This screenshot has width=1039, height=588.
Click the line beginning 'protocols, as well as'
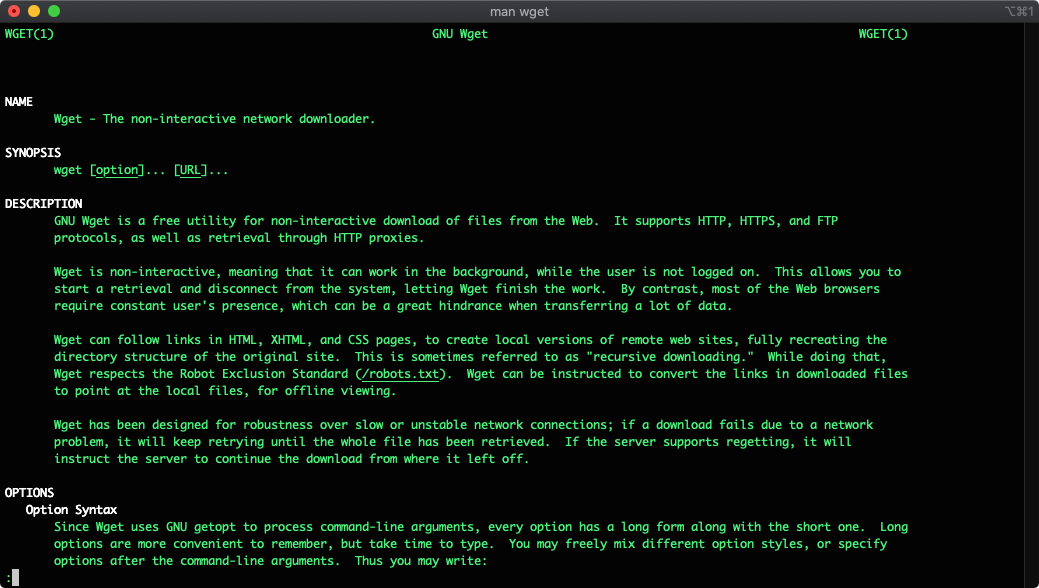pyautogui.click(x=239, y=238)
